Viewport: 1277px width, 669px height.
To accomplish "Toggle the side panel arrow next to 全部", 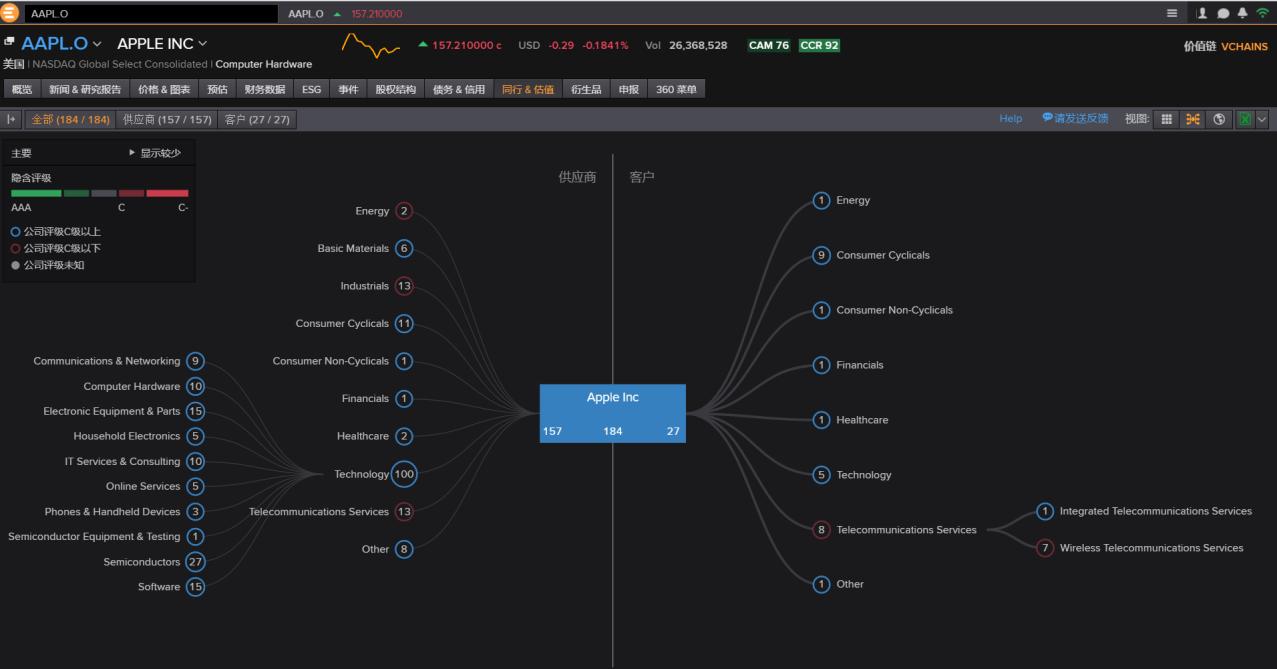I will click(x=12, y=119).
